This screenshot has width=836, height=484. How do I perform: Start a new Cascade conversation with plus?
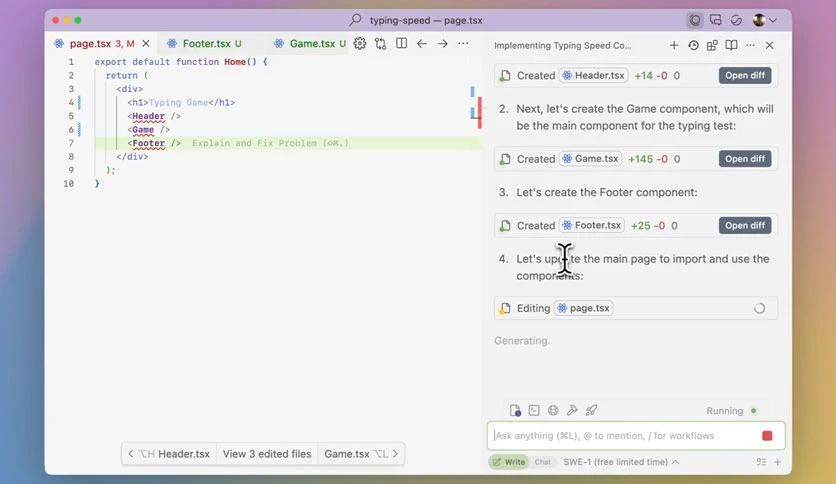pyautogui.click(x=674, y=45)
